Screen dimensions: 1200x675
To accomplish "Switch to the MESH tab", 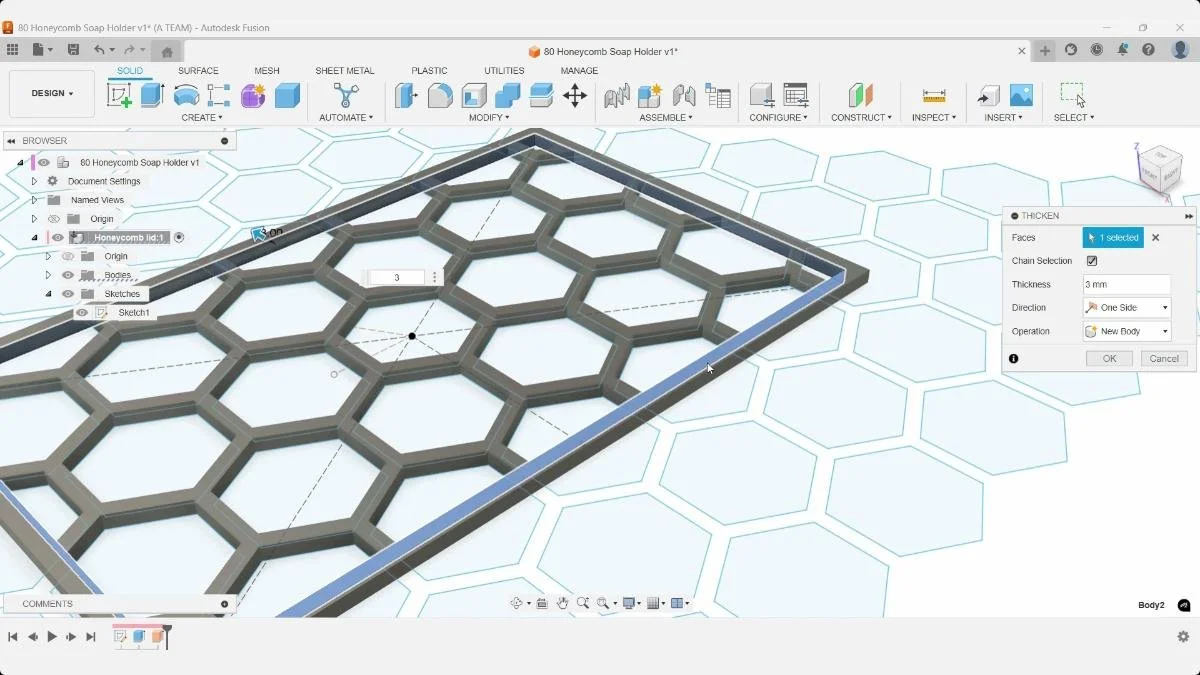I will (x=267, y=71).
